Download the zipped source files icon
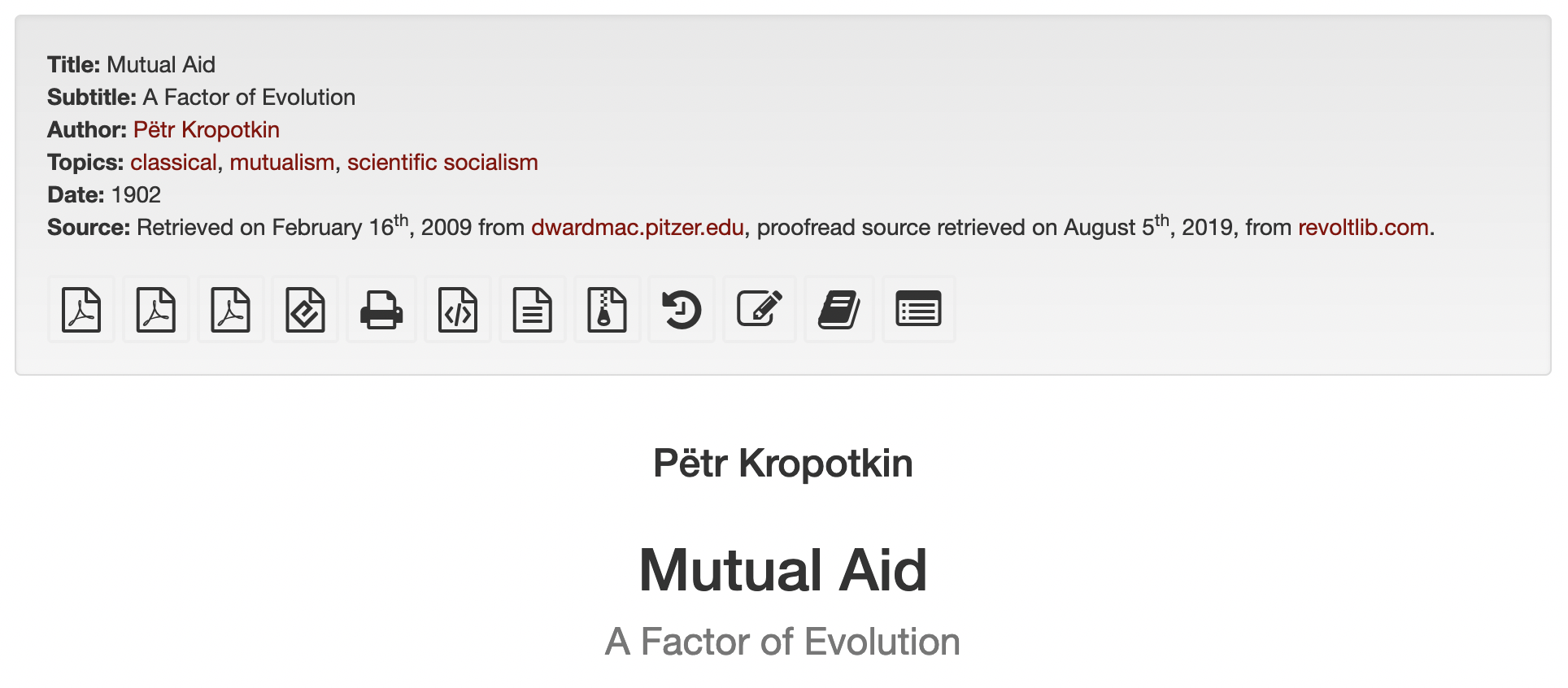1568x688 pixels. click(608, 310)
